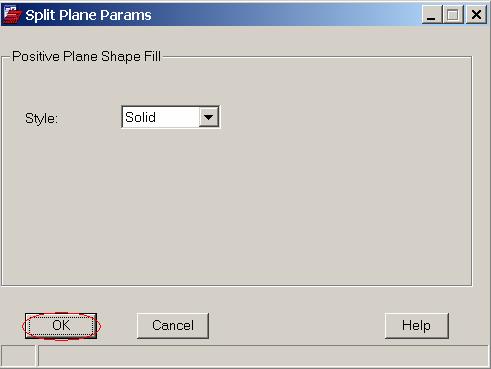The width and height of the screenshot is (491, 369).
Task: Select the Split Plane Params title bar text
Action: tap(88, 15)
